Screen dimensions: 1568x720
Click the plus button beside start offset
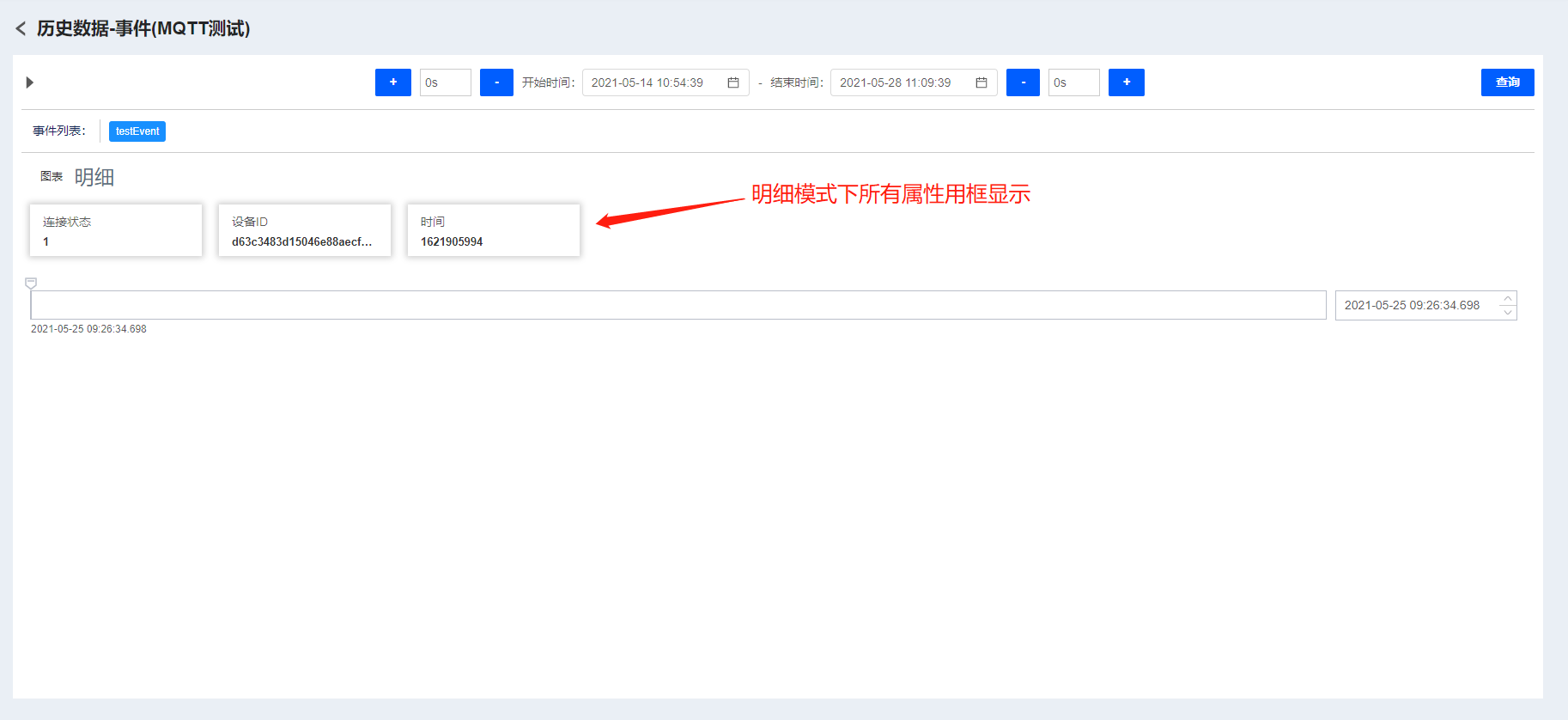click(393, 82)
